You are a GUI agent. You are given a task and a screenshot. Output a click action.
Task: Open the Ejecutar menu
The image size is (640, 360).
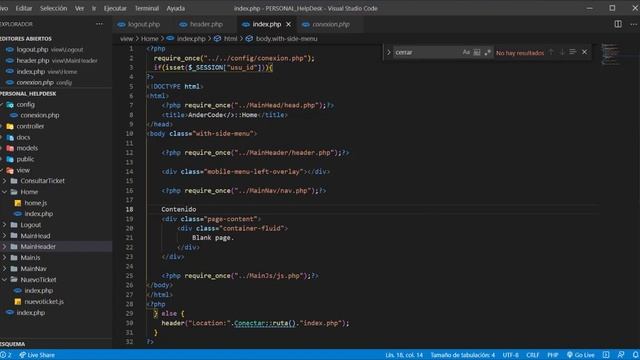(x=115, y=8)
